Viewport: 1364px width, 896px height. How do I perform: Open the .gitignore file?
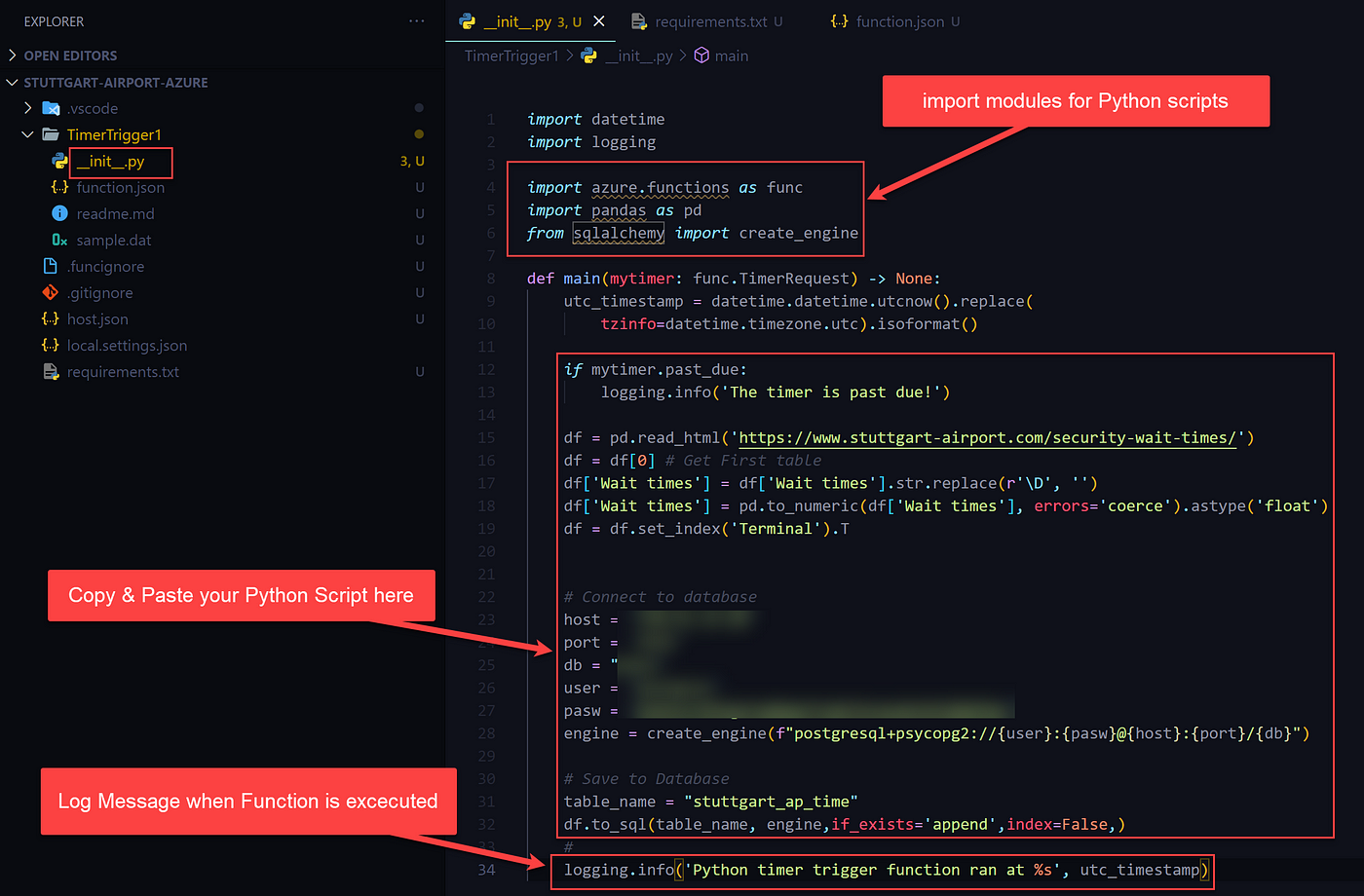(99, 292)
